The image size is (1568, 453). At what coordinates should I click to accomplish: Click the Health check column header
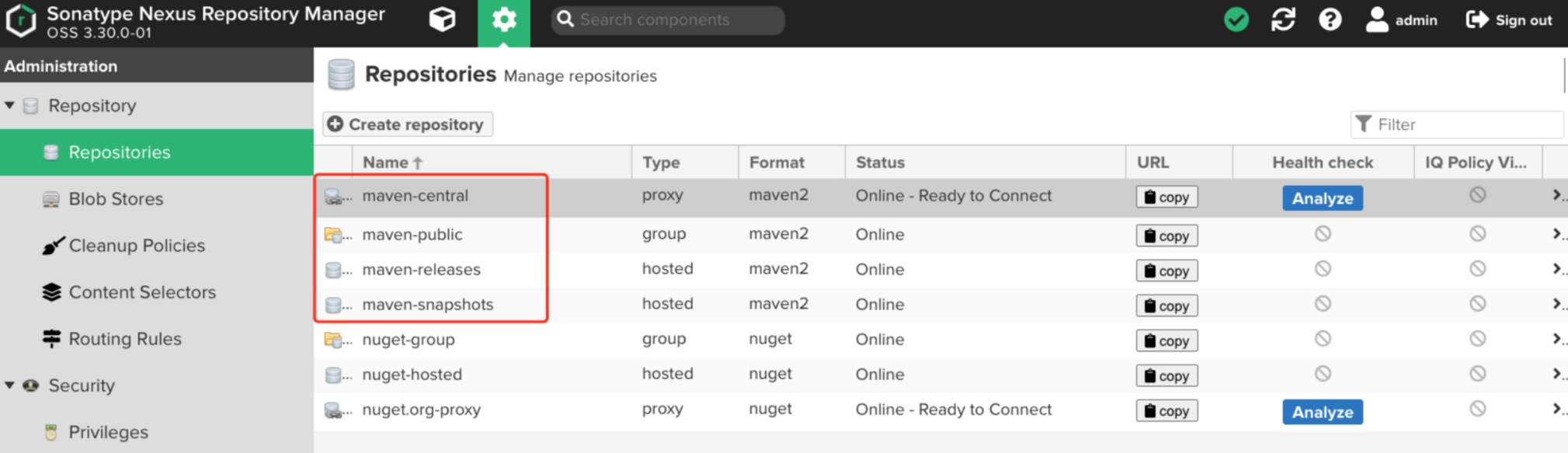pyautogui.click(x=1323, y=162)
